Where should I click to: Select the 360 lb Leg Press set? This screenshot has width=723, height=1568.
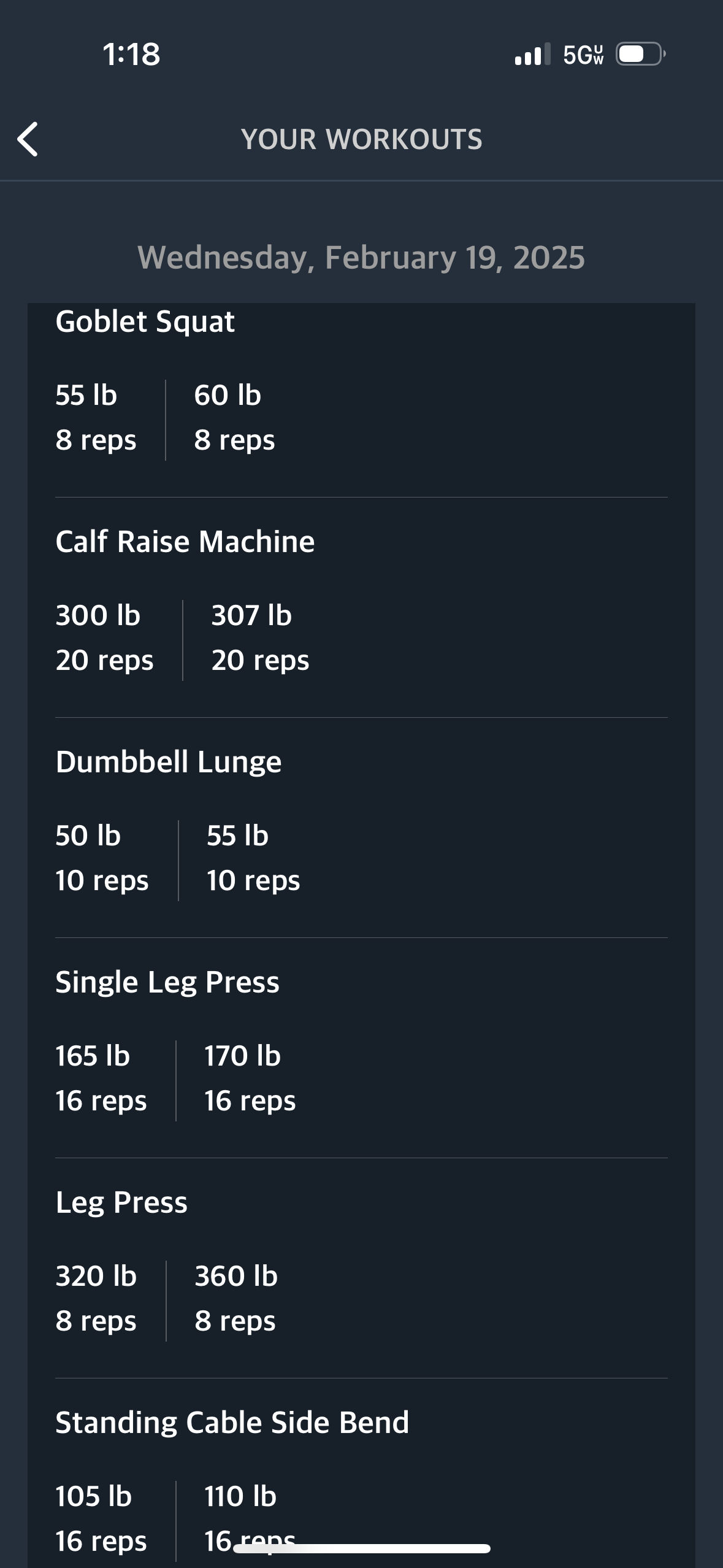[235, 1299]
